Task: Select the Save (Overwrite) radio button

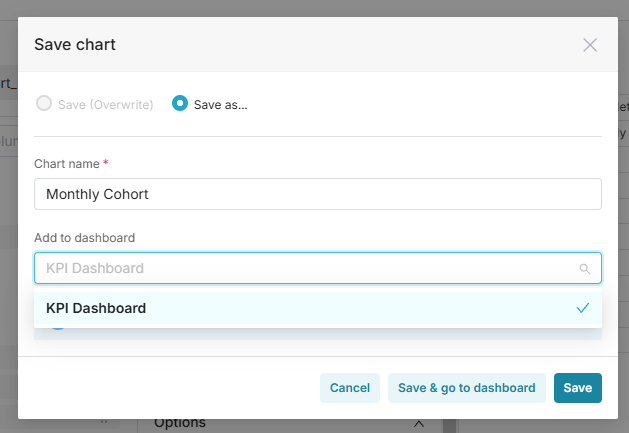Action: point(44,104)
